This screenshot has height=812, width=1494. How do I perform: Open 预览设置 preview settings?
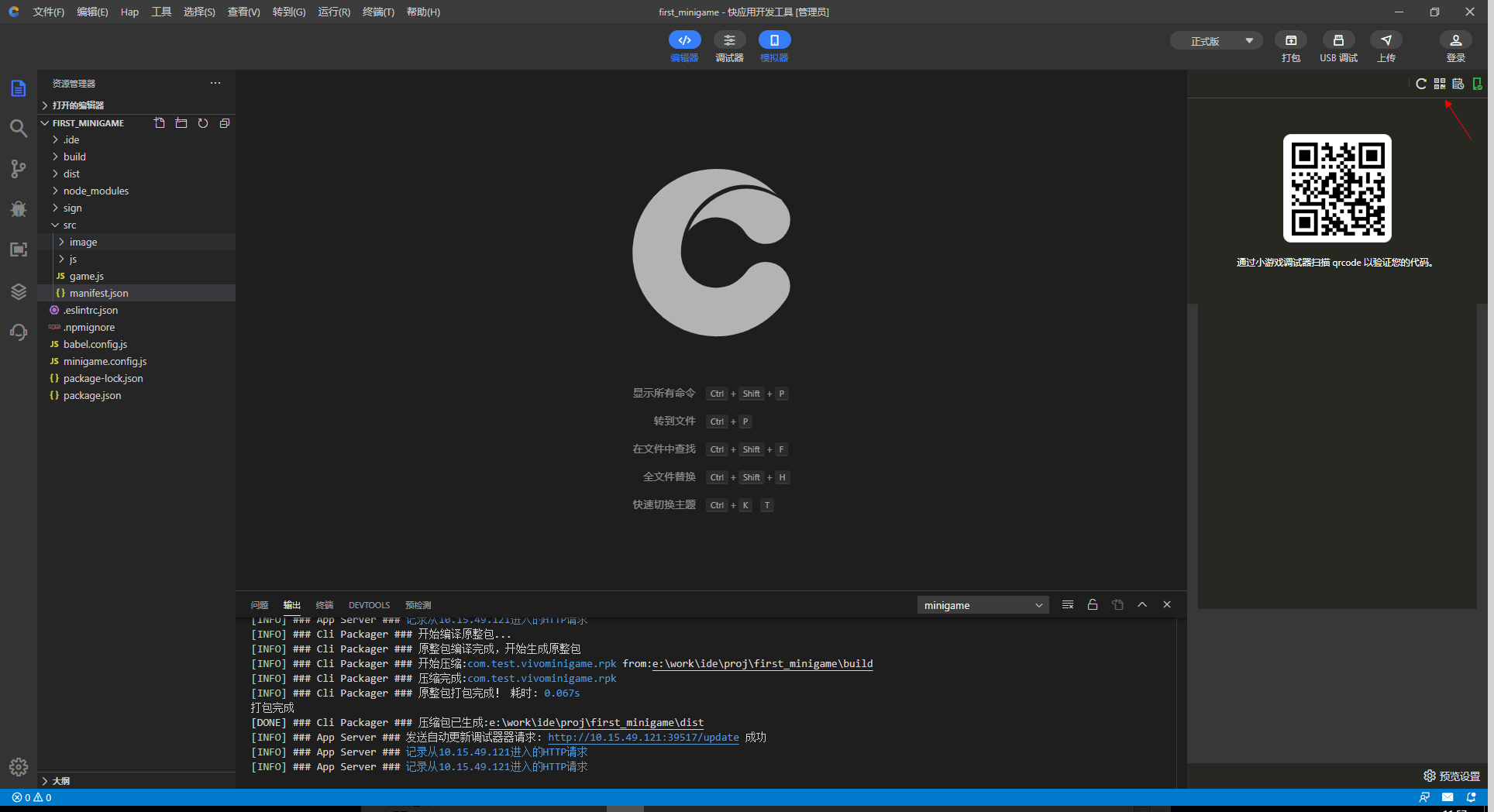point(1452,776)
